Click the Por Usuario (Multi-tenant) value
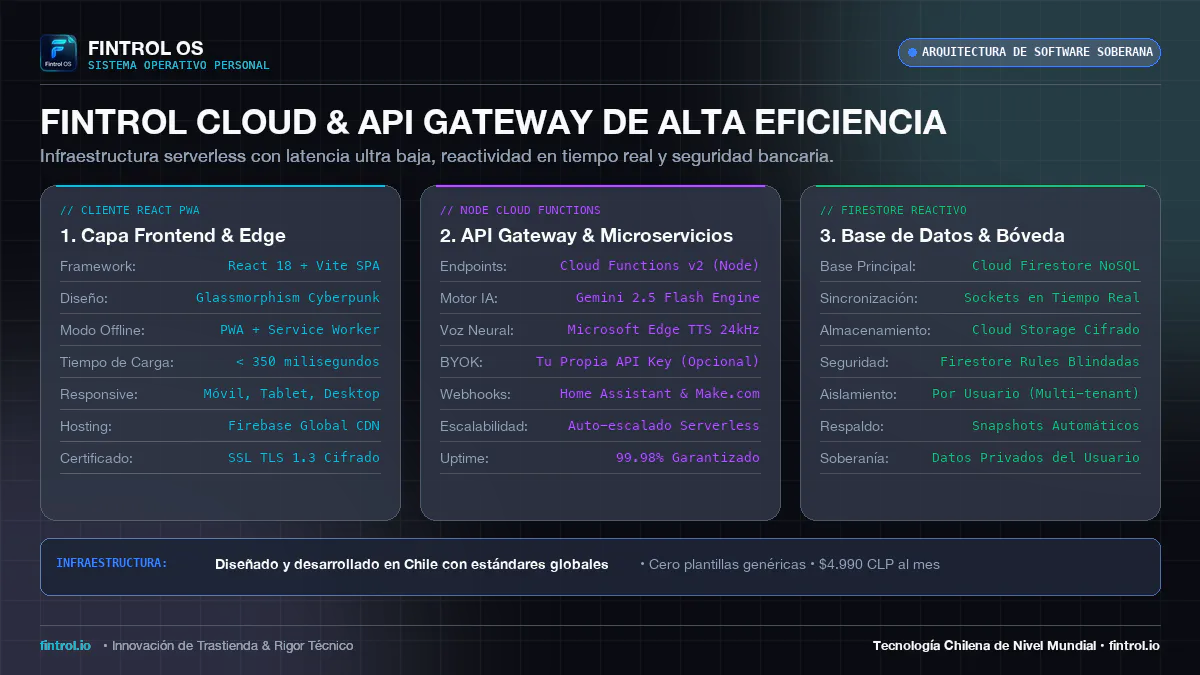Viewport: 1200px width, 675px height. click(x=1036, y=394)
